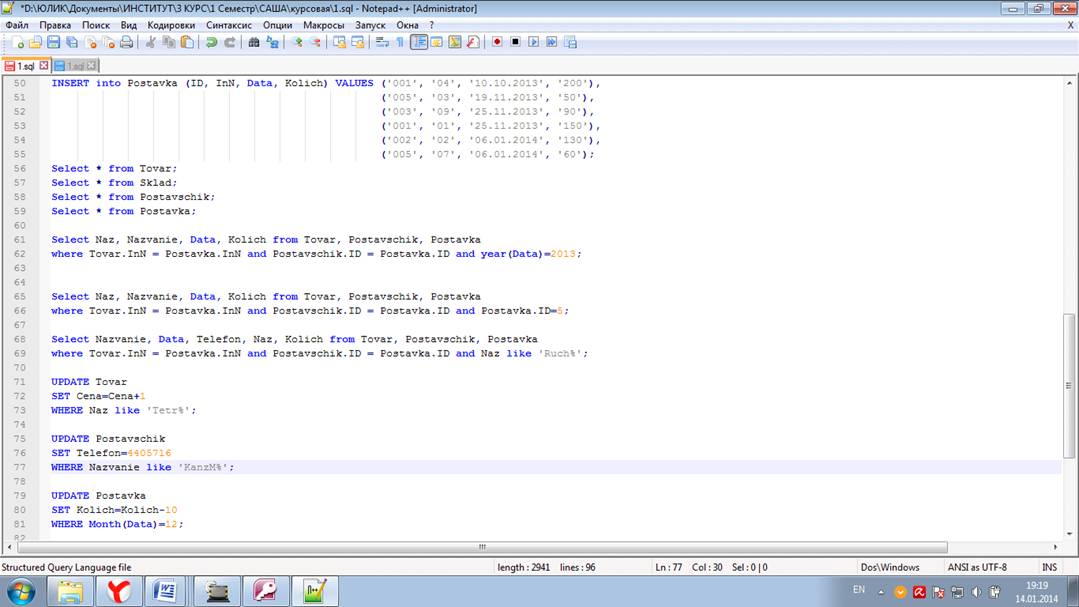This screenshot has width=1079, height=607.
Task: Start macro recording with red circle icon
Action: pos(497,42)
